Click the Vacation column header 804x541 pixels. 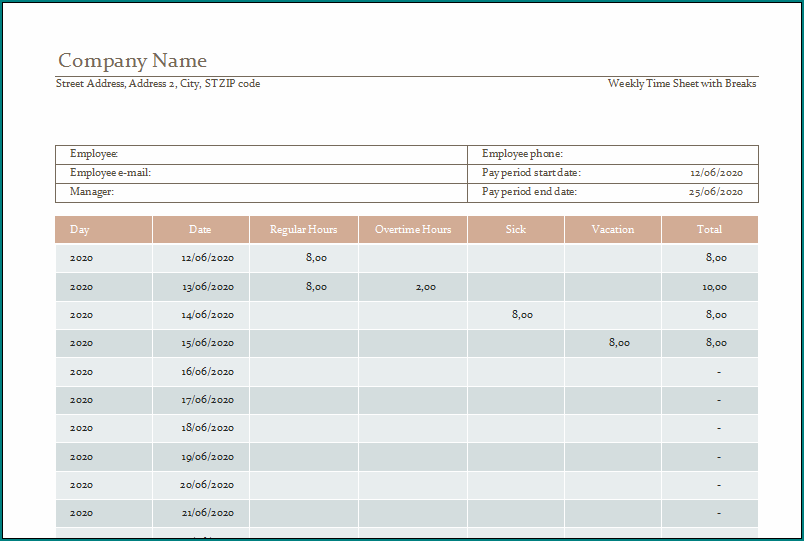click(x=613, y=229)
